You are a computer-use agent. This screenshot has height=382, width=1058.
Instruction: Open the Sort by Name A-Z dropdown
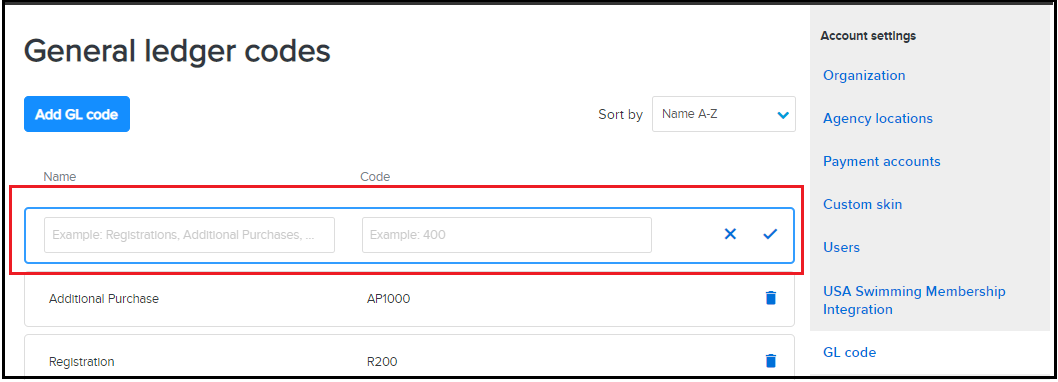point(724,114)
